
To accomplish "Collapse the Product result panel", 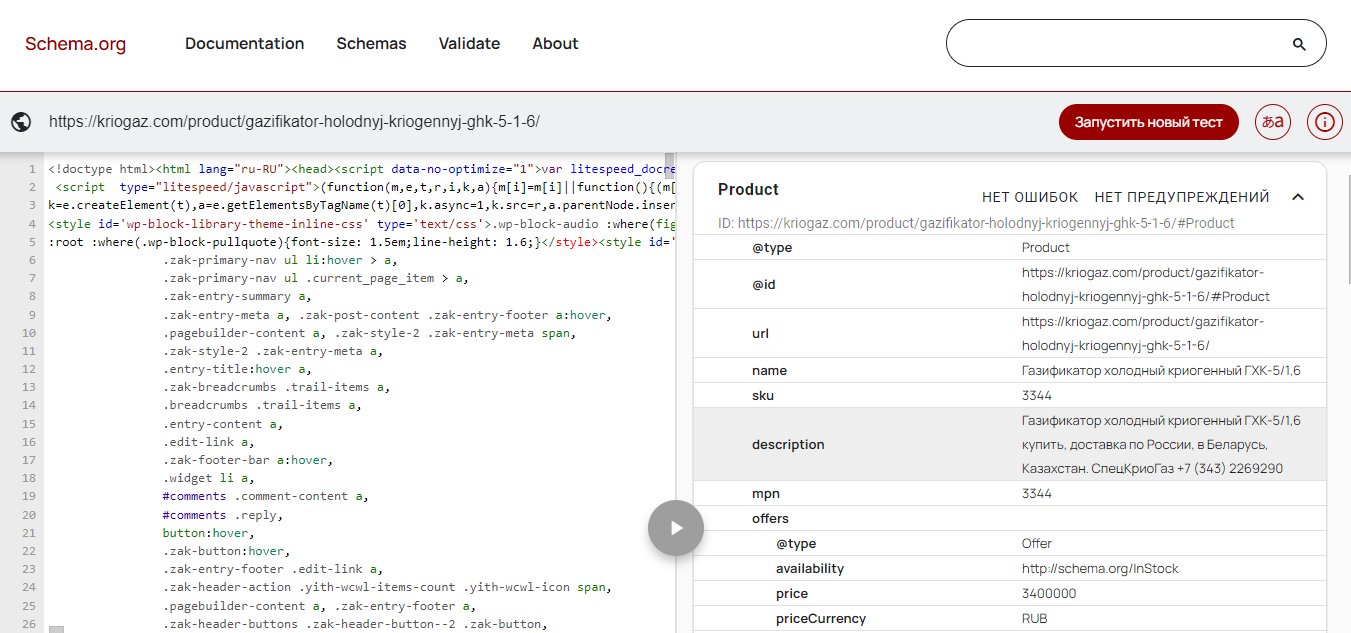I will coord(1298,197).
